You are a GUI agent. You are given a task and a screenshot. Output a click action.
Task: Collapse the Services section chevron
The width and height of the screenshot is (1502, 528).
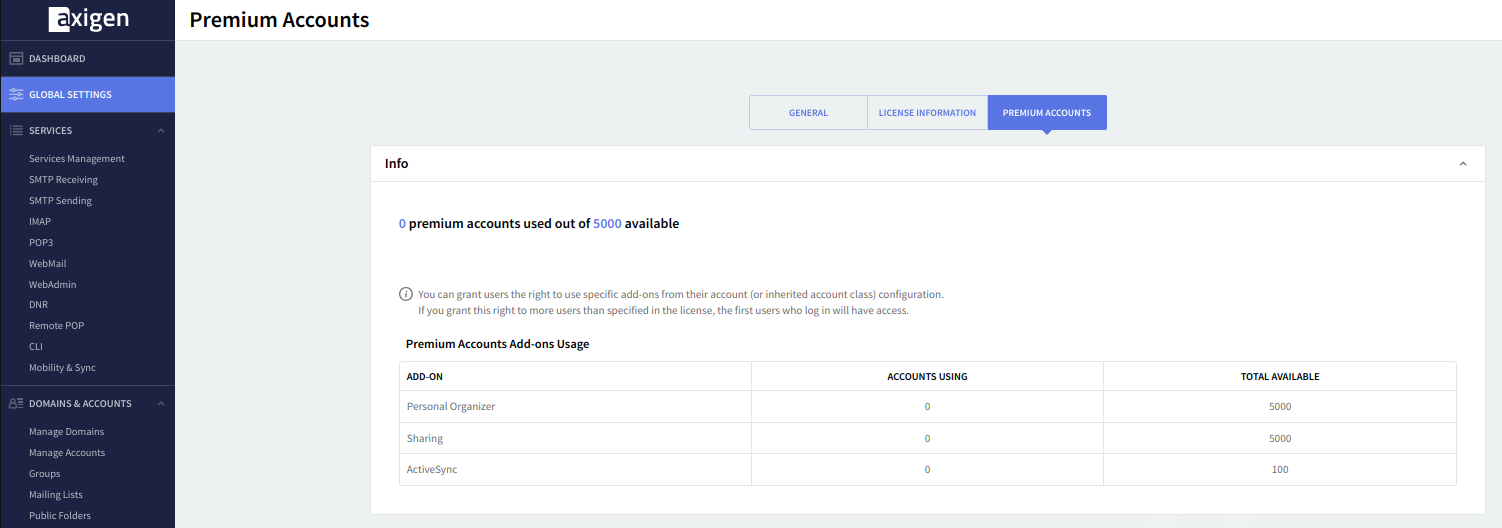tap(161, 131)
